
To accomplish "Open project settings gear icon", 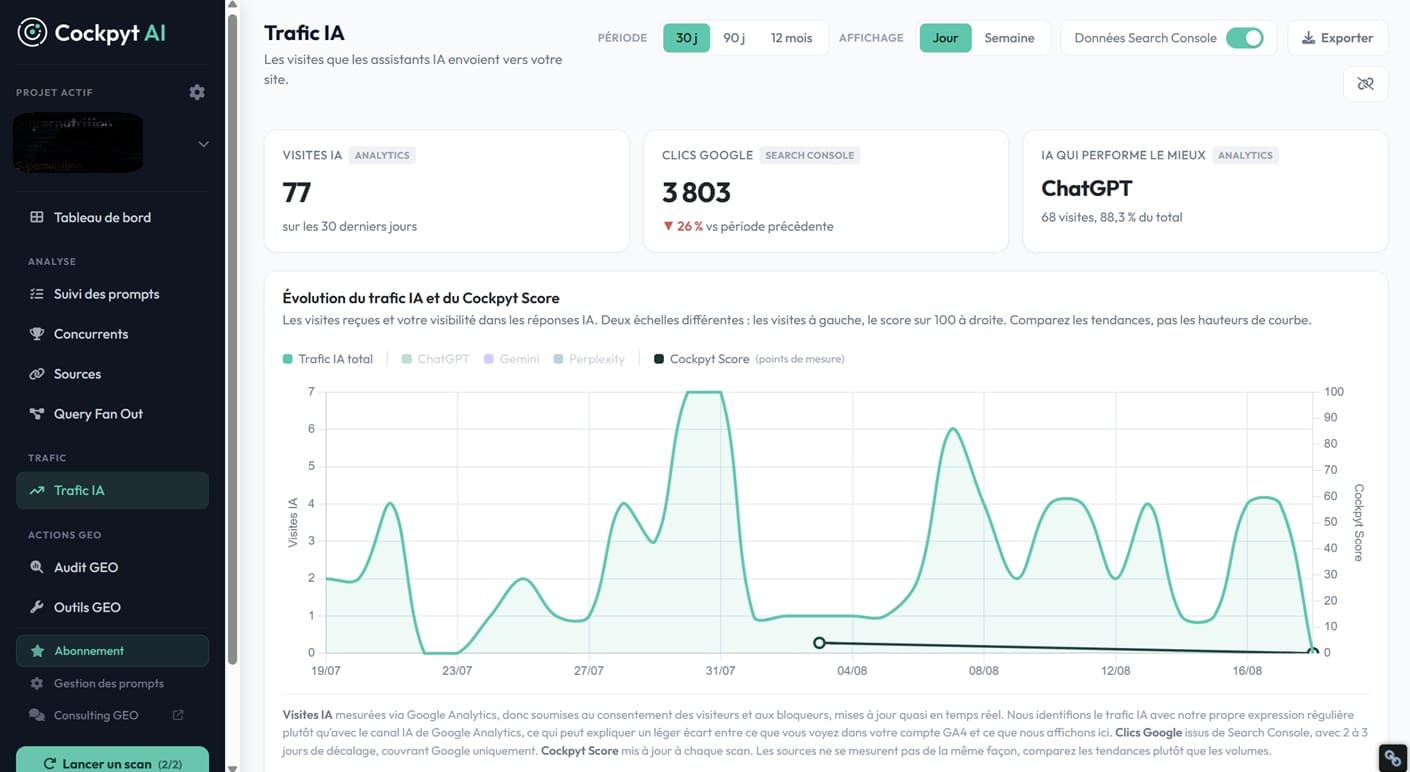I will coord(197,92).
